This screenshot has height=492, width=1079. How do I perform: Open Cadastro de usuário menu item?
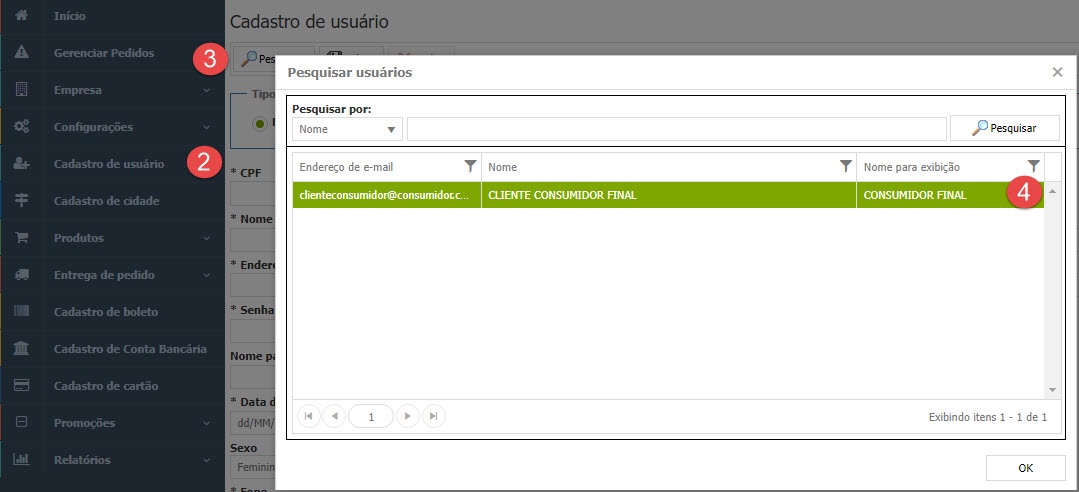coord(102,164)
